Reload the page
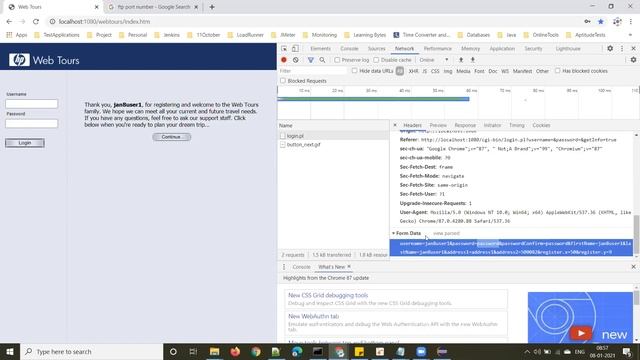Image resolution: width=640 pixels, height=360 pixels. [36, 22]
